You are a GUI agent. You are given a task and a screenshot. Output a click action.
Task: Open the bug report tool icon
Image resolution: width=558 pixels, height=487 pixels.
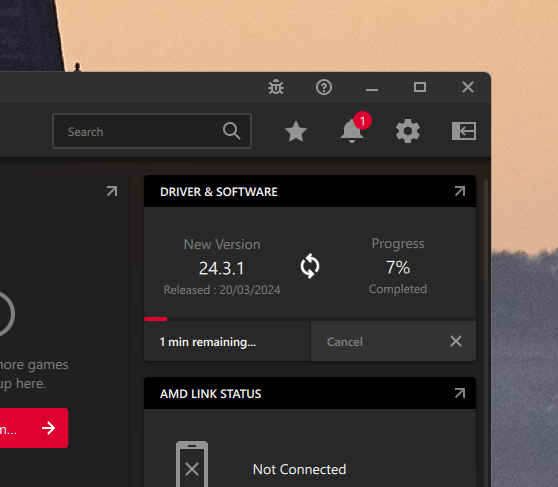tap(276, 87)
